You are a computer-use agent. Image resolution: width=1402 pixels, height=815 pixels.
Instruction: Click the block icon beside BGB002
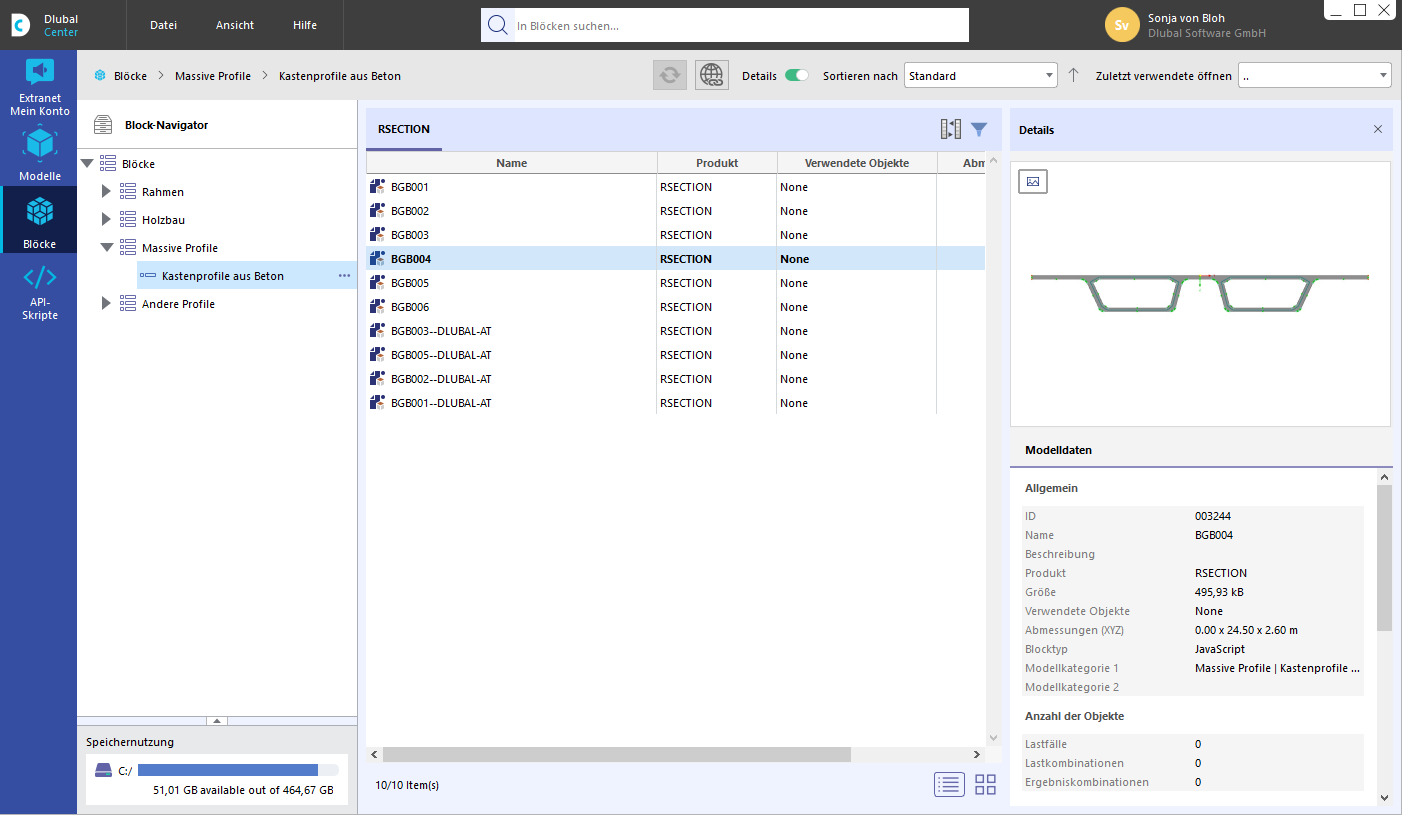(377, 211)
